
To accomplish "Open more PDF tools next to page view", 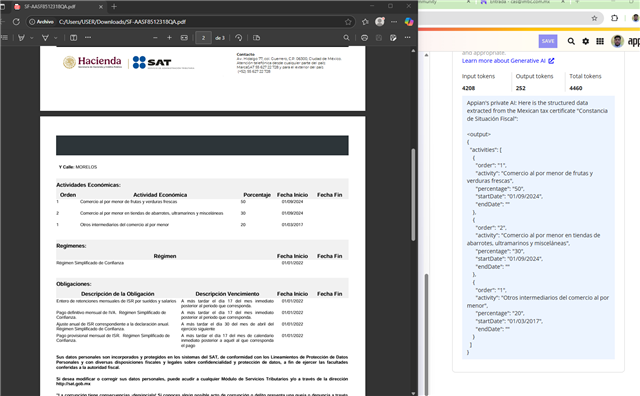I will pyautogui.click(x=88, y=38).
